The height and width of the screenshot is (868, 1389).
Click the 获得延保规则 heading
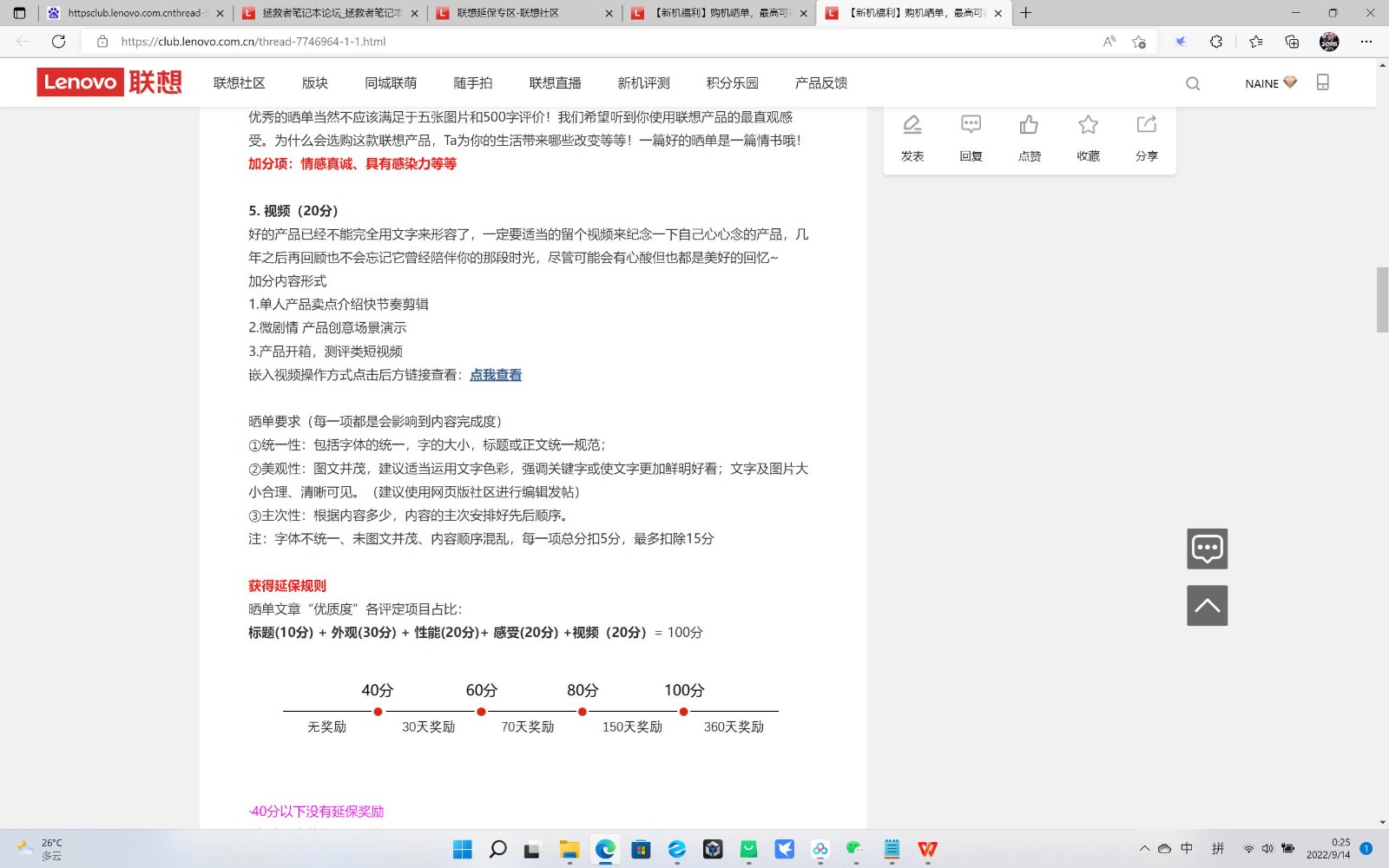(x=287, y=586)
